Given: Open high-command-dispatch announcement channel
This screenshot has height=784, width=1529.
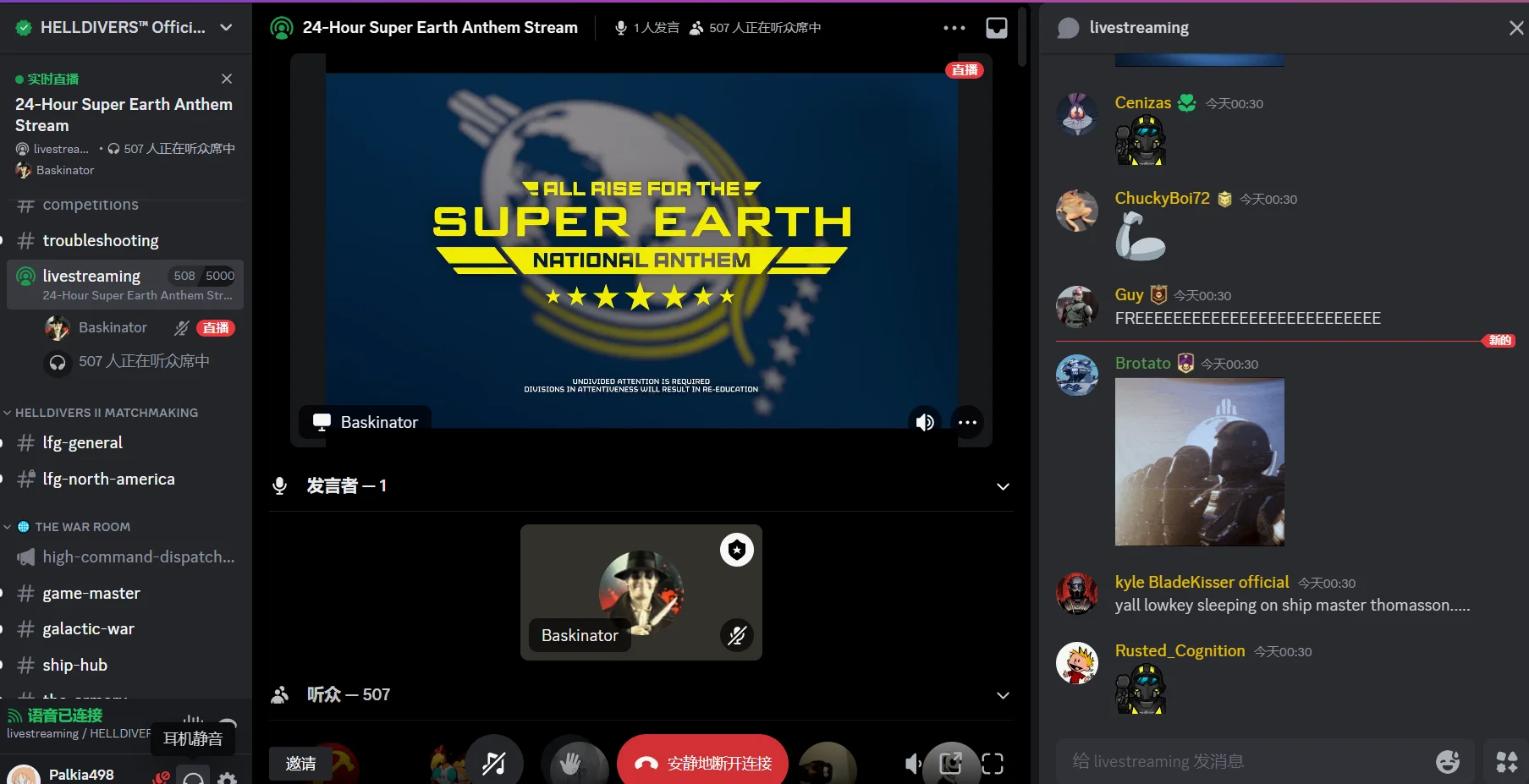Looking at the screenshot, I should tap(125, 557).
